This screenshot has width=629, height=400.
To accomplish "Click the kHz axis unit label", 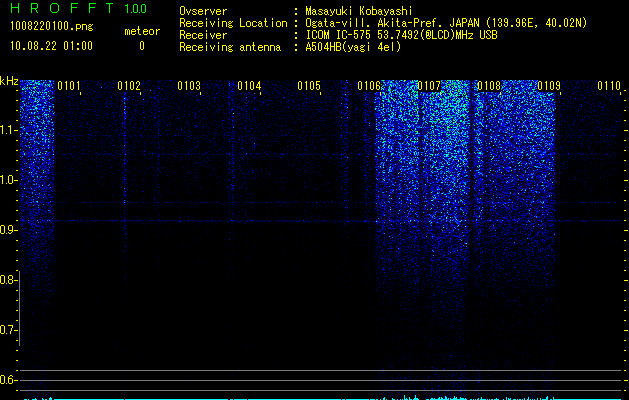I will point(9,81).
